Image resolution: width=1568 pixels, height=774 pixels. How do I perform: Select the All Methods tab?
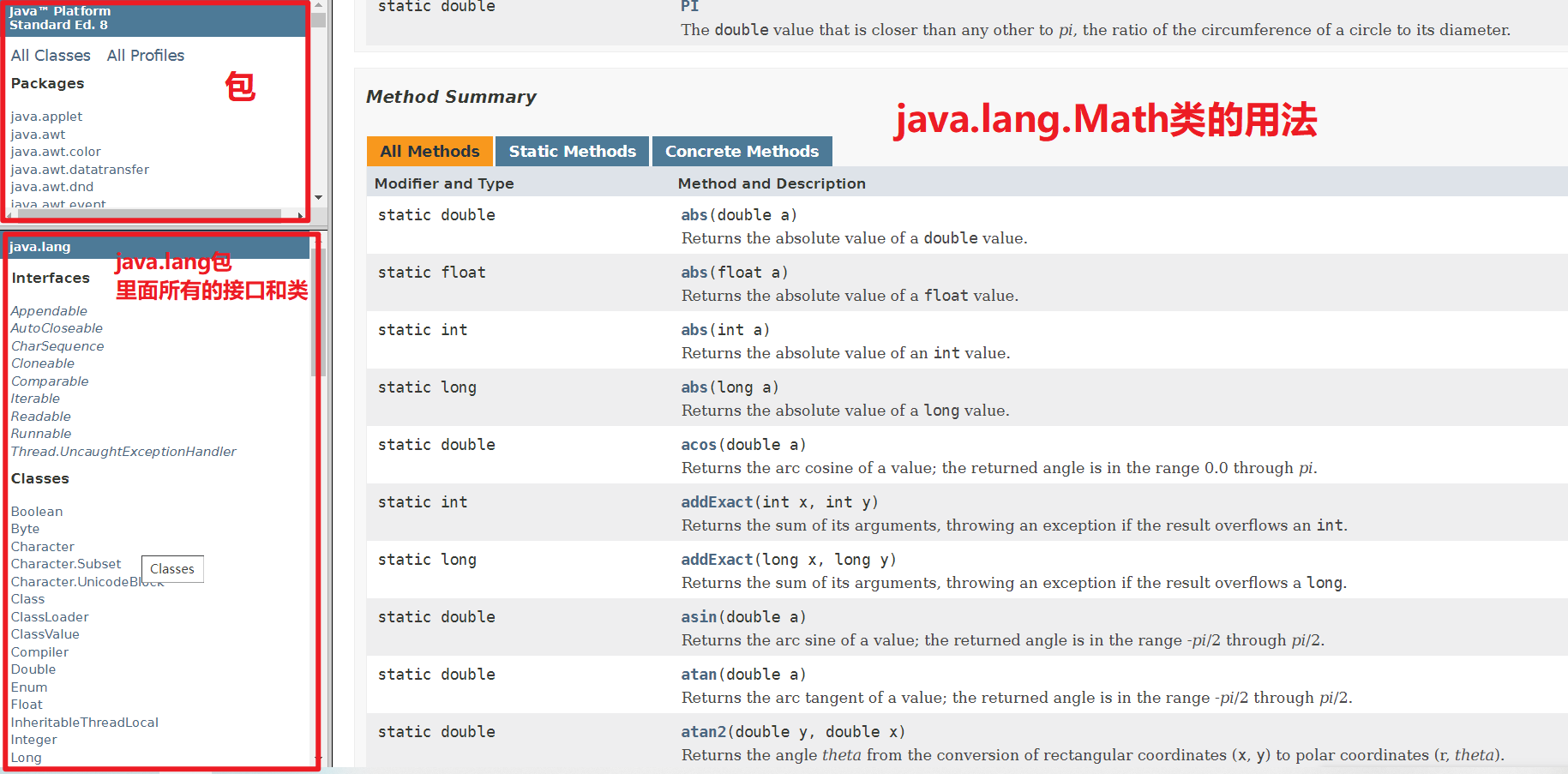430,151
